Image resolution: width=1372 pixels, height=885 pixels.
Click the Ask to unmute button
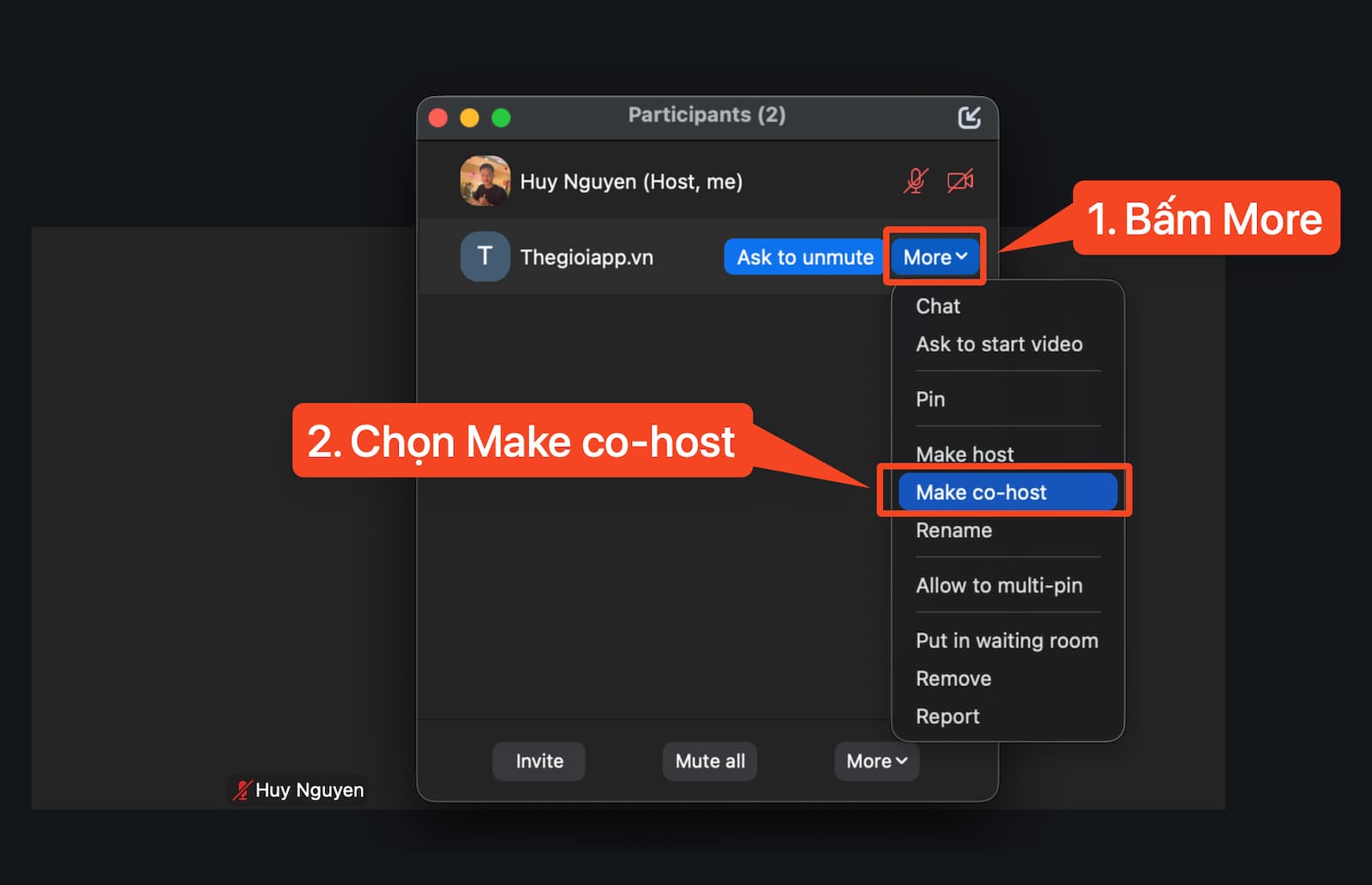pyautogui.click(x=802, y=256)
